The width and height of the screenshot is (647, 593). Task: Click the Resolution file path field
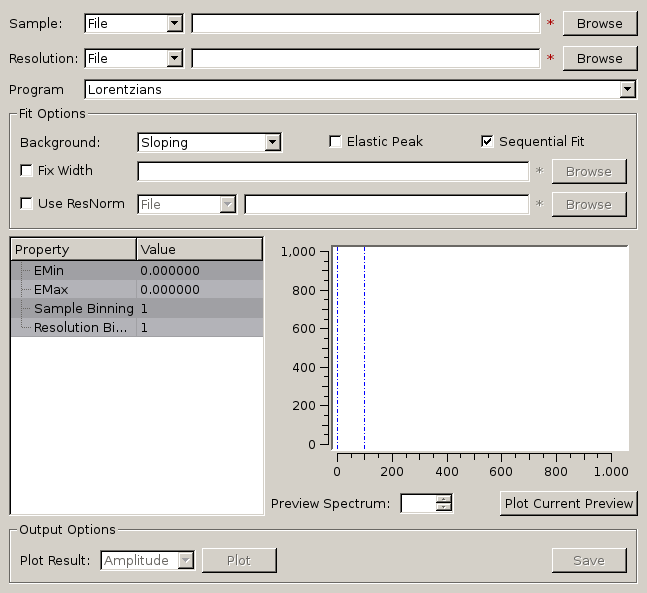pyautogui.click(x=365, y=59)
